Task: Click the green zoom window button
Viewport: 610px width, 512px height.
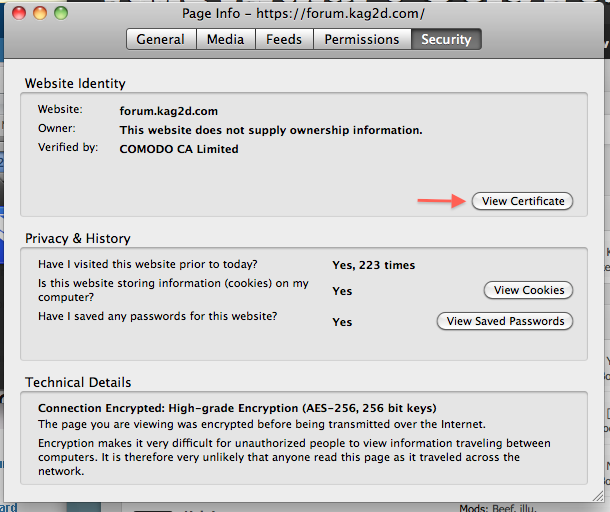Action: tap(61, 14)
